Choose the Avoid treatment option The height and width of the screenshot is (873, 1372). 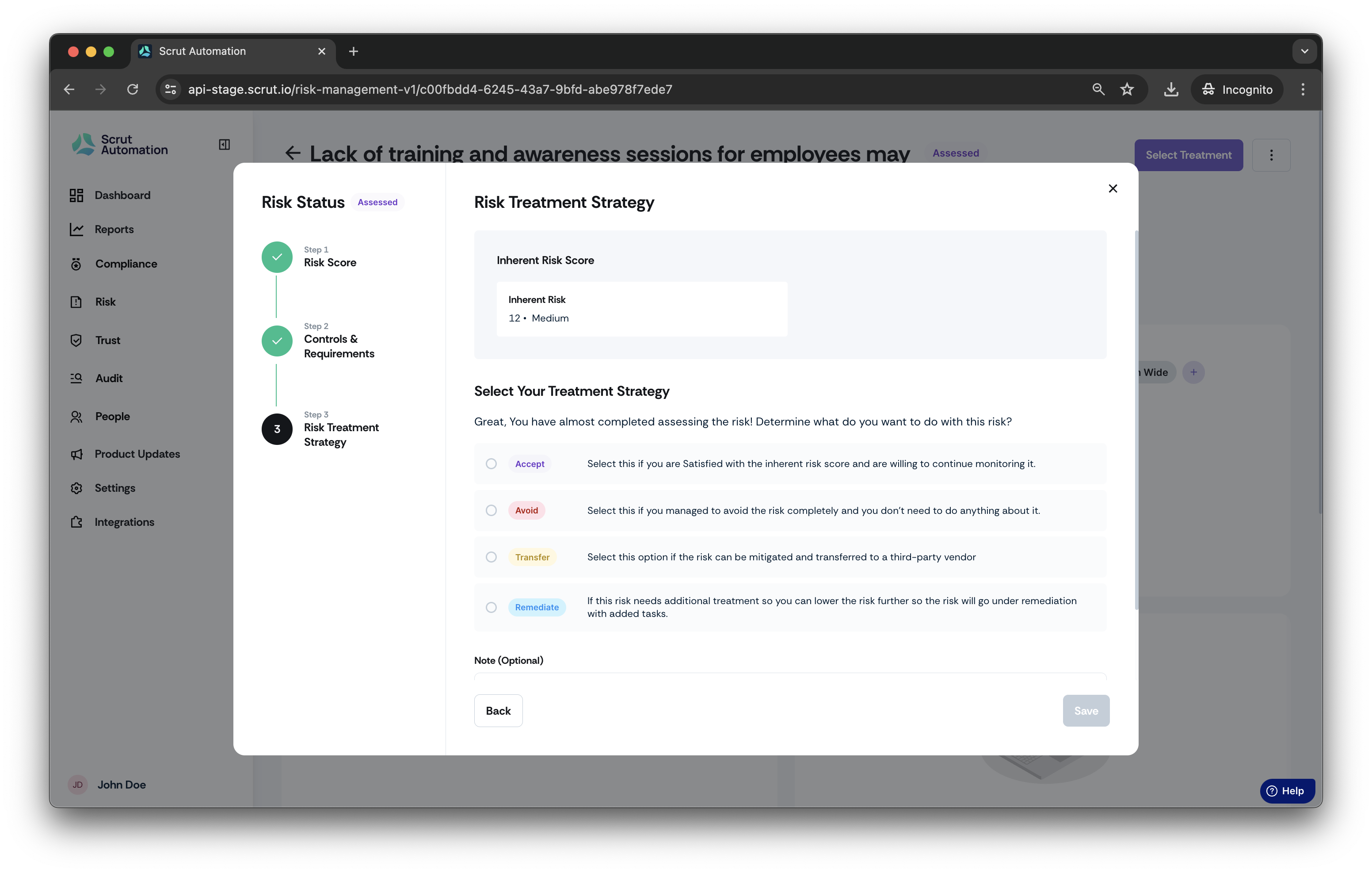coord(491,510)
